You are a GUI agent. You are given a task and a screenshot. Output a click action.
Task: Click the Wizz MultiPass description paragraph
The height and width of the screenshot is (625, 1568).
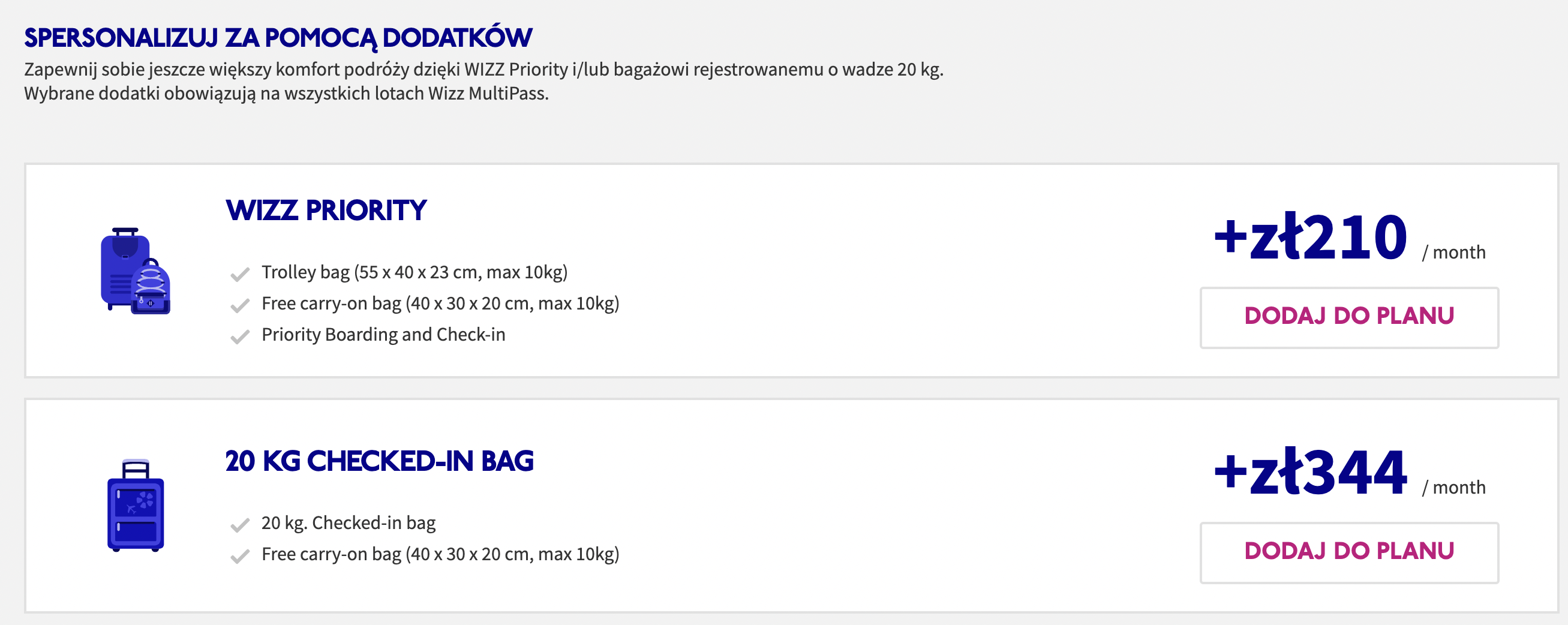pos(484,81)
